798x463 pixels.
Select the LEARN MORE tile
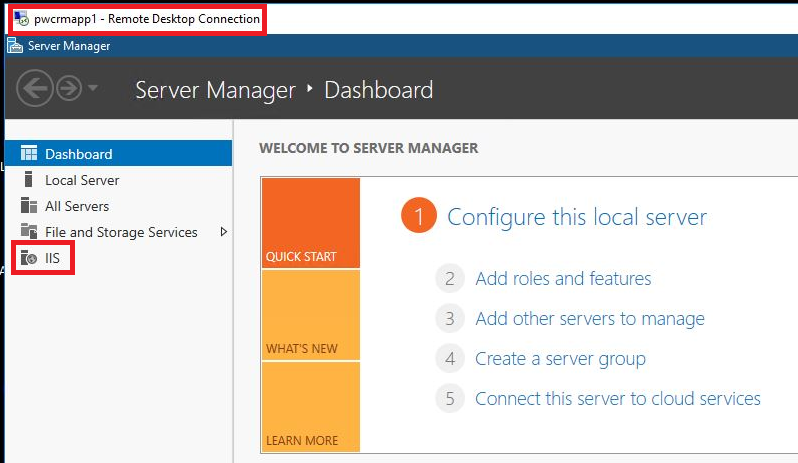click(310, 407)
